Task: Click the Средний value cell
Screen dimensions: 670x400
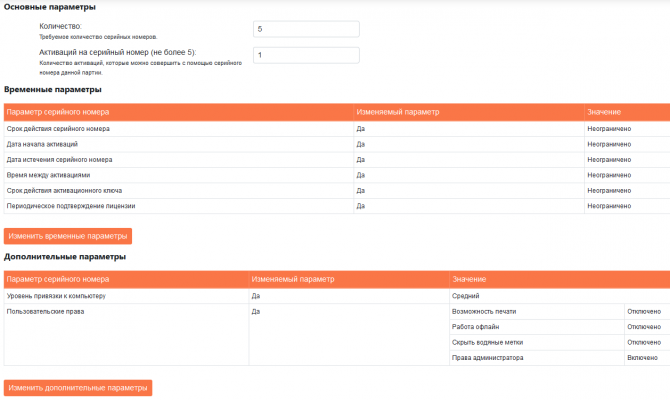Action: coord(560,296)
